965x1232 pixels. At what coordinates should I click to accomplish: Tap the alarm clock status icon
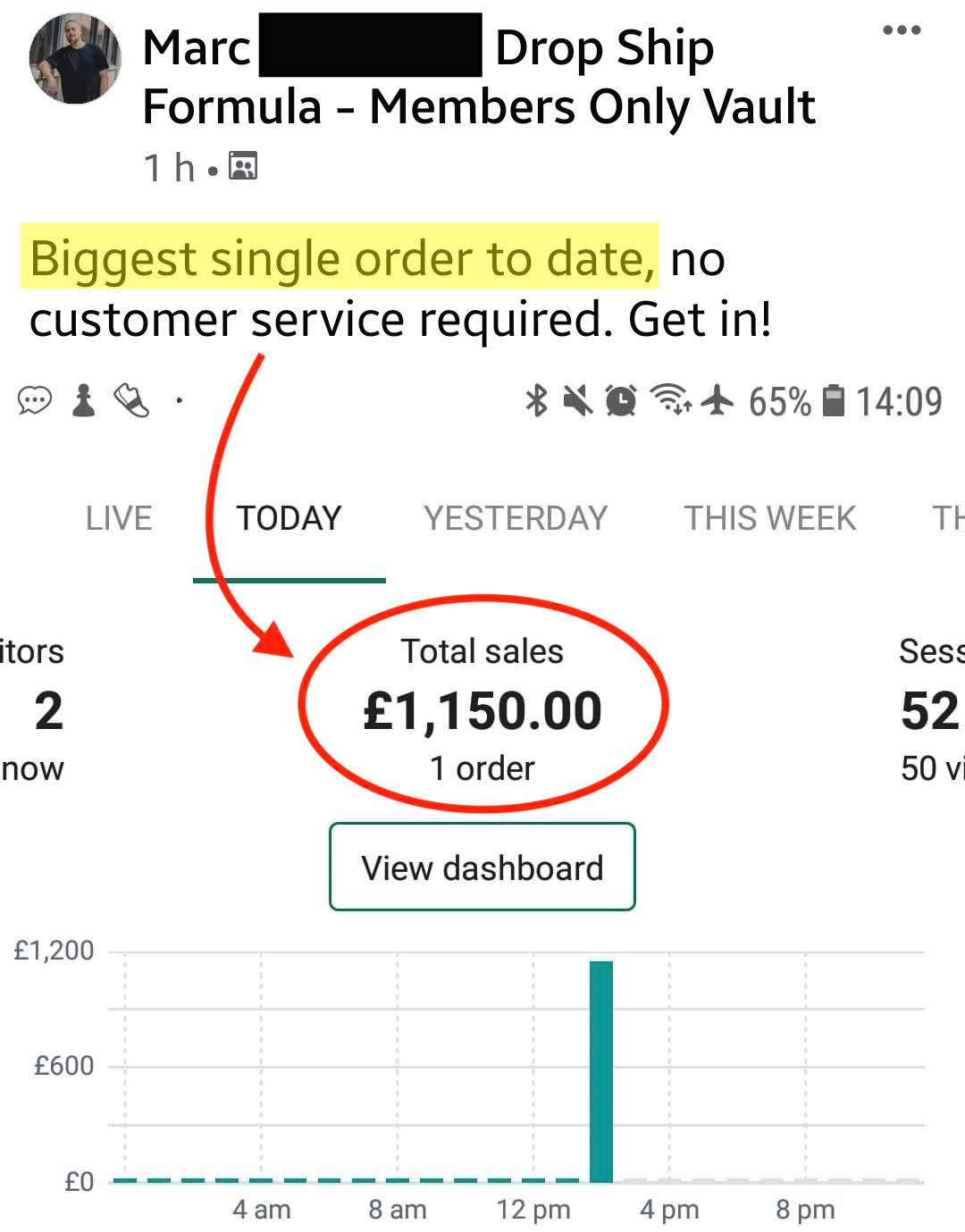point(621,401)
